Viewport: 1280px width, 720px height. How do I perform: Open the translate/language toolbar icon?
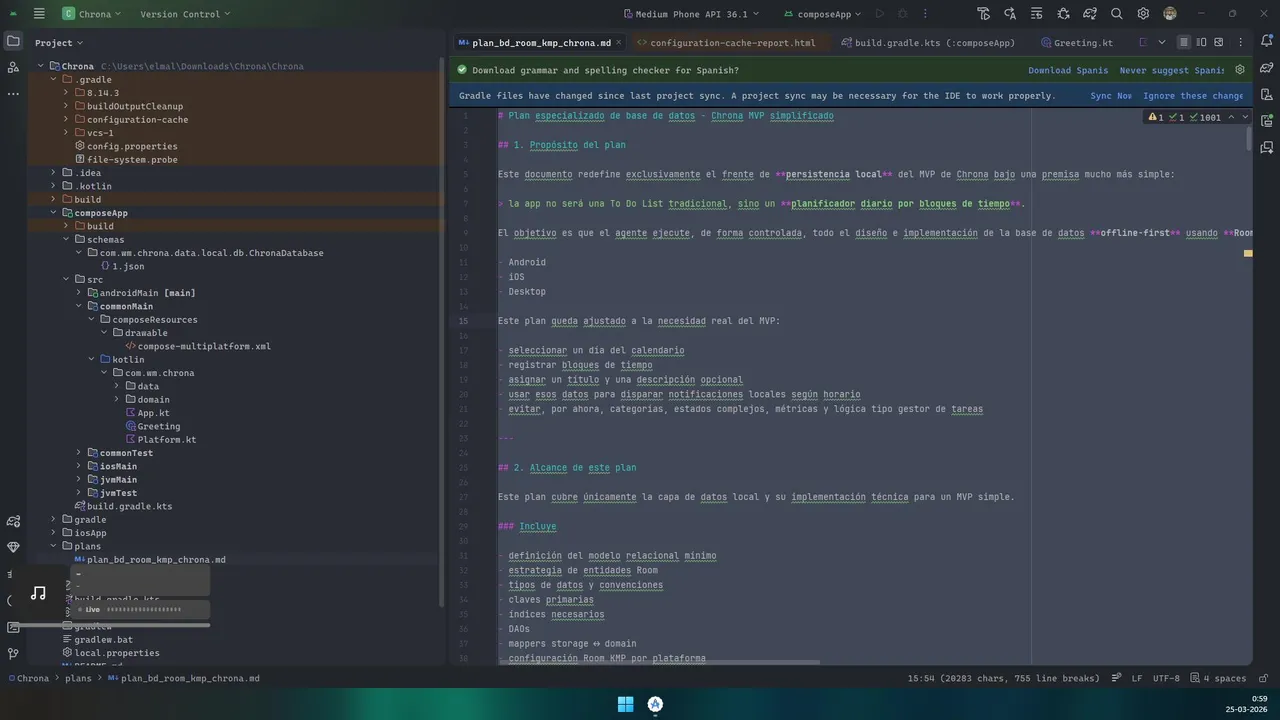point(1010,14)
